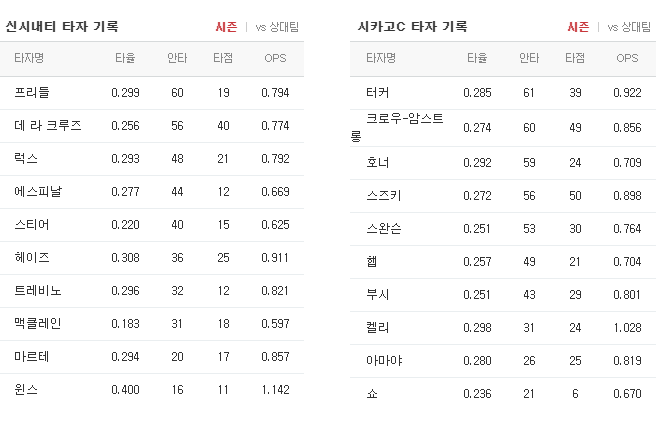Open batter 터커 entry
Viewport: 657px width, 426px height.
(x=378, y=92)
